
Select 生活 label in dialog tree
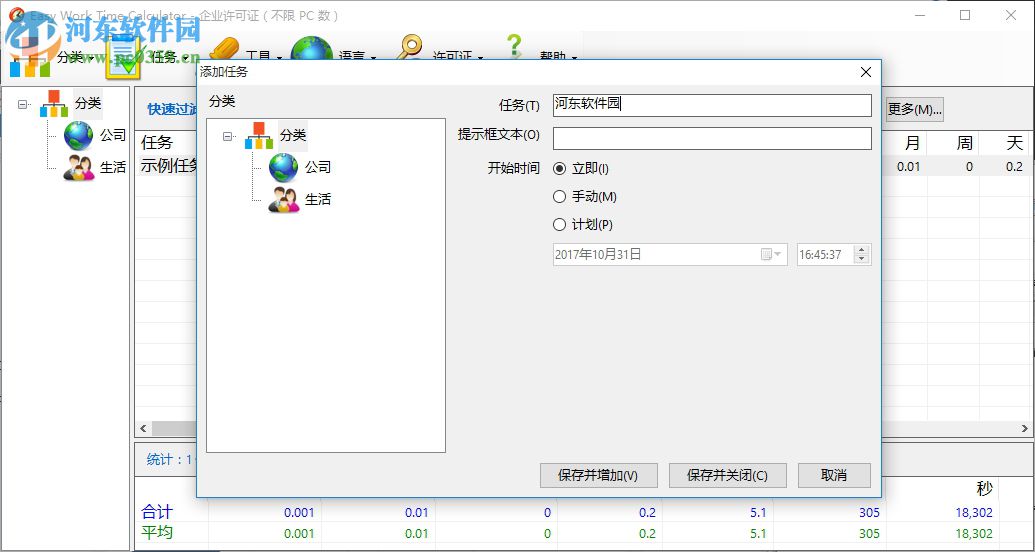(317, 199)
